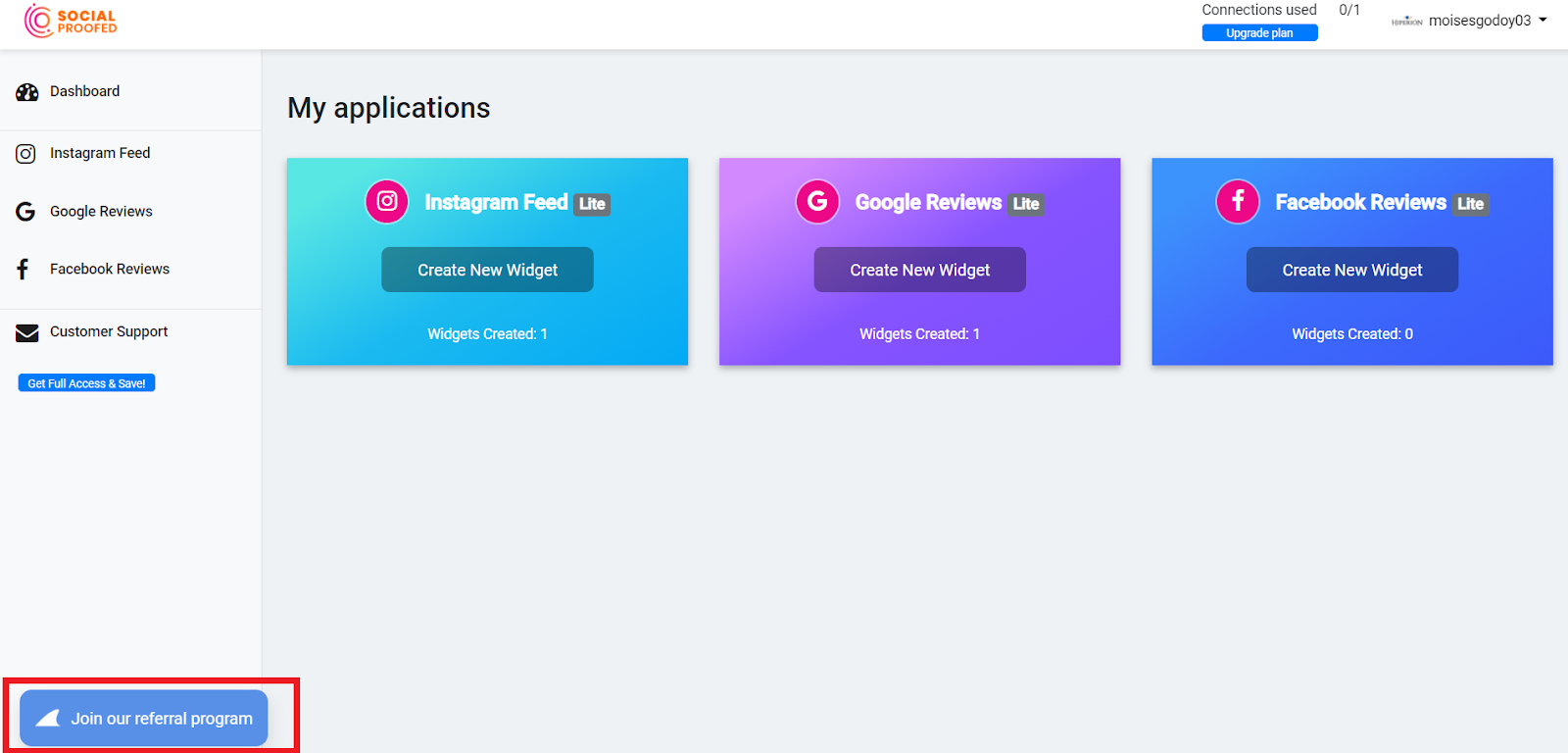
Task: Create new widget for Facebook Reviews
Action: tap(1352, 270)
